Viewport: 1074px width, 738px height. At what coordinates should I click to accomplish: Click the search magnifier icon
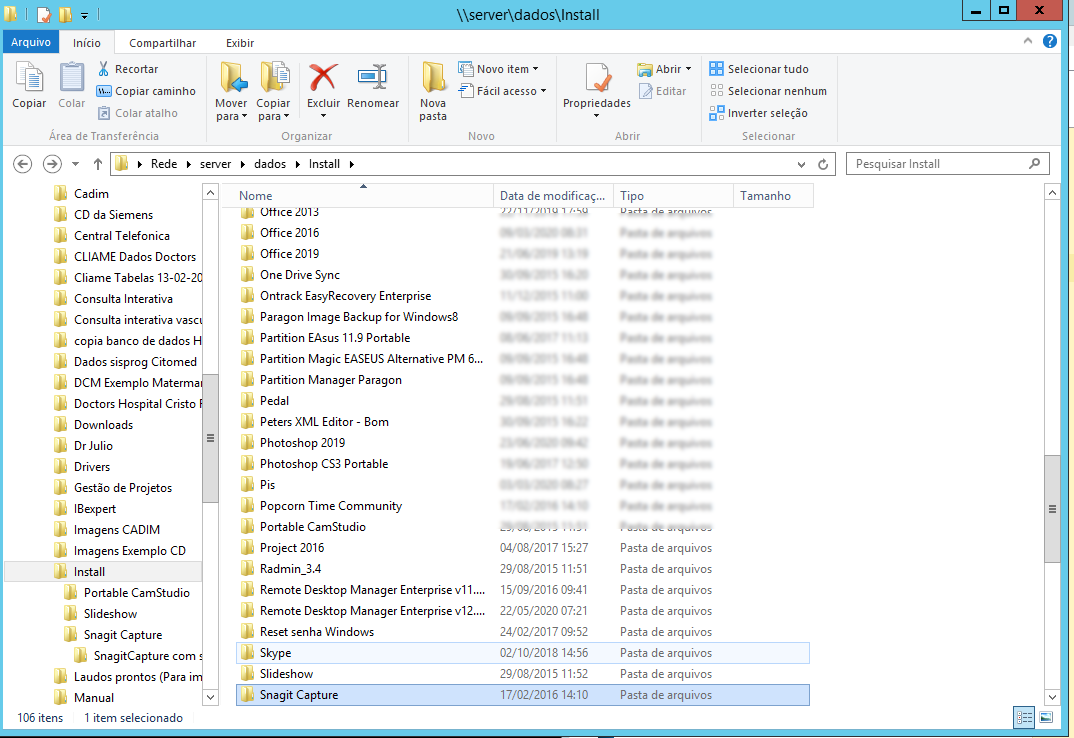pyautogui.click(x=1034, y=163)
